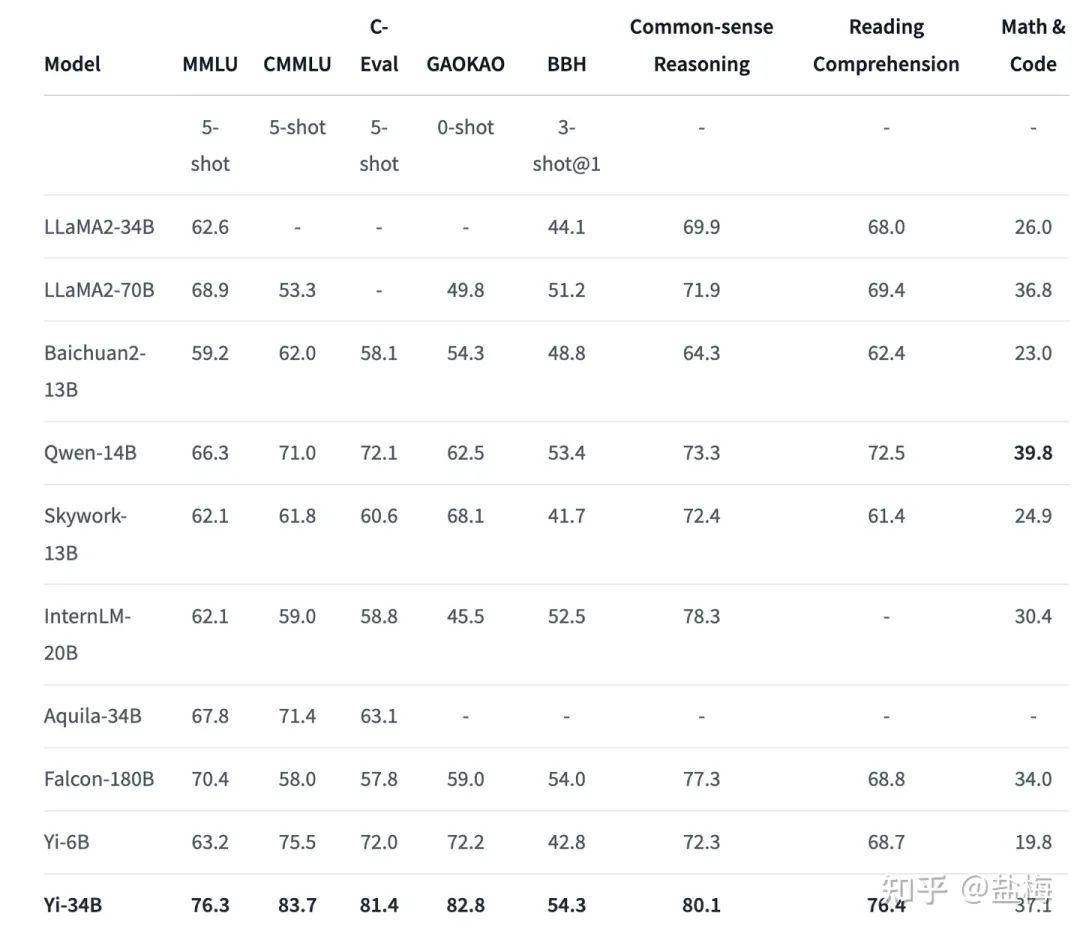Select the Aquila-34B row label
Image resolution: width=1080 pixels, height=934 pixels.
(x=92, y=716)
